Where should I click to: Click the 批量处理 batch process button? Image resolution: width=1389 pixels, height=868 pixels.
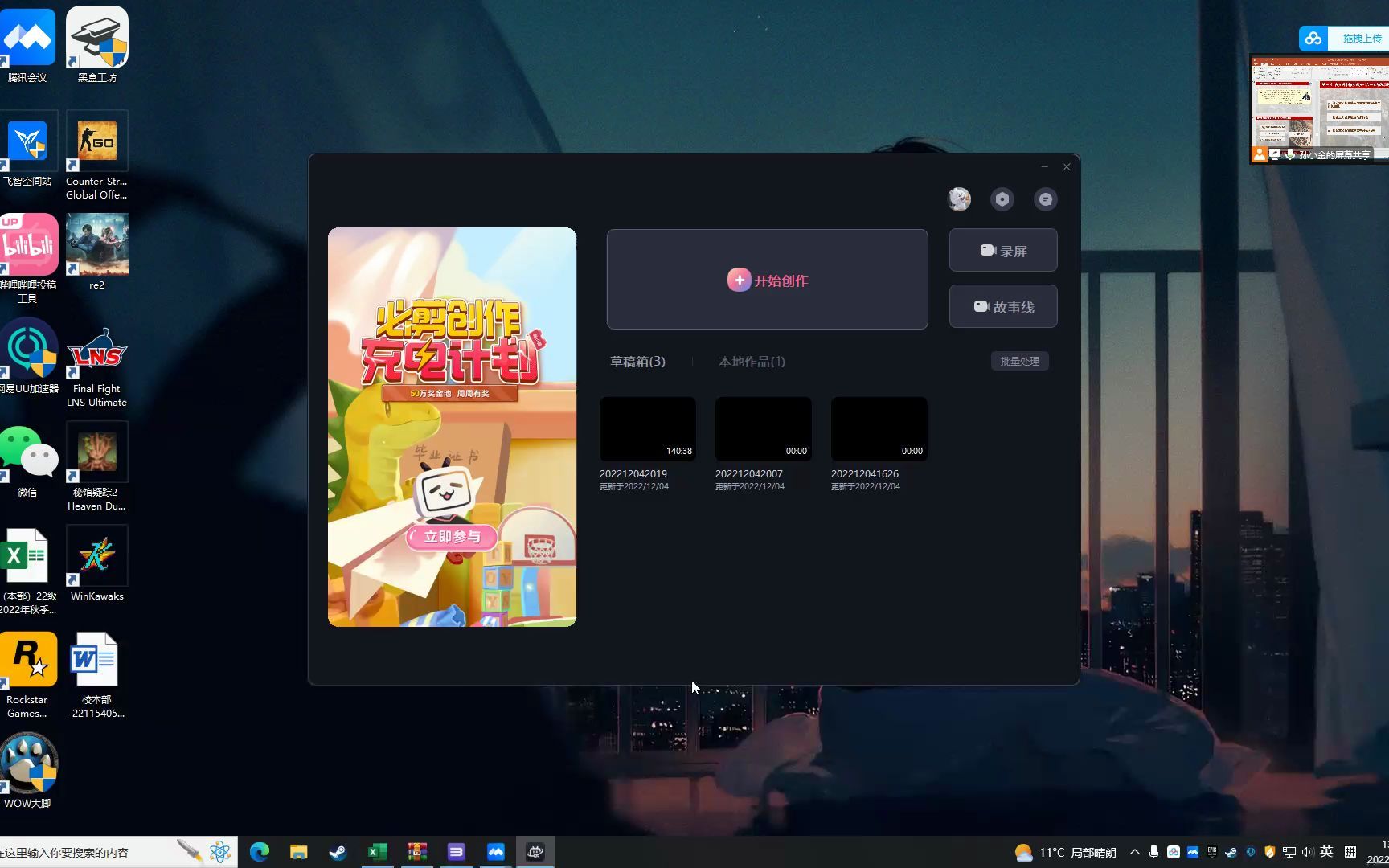click(x=1019, y=362)
